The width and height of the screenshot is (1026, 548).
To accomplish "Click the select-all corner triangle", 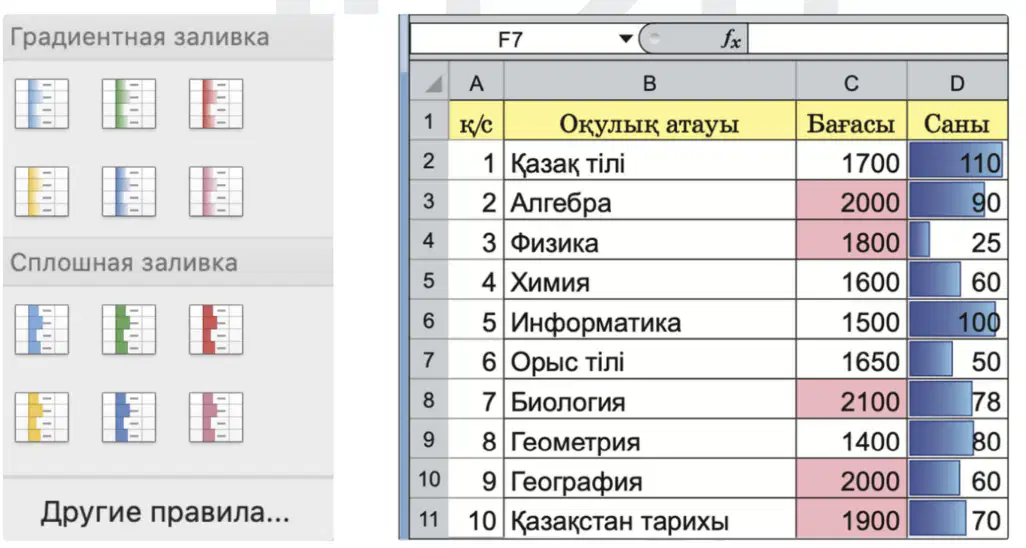I will (x=430, y=83).
